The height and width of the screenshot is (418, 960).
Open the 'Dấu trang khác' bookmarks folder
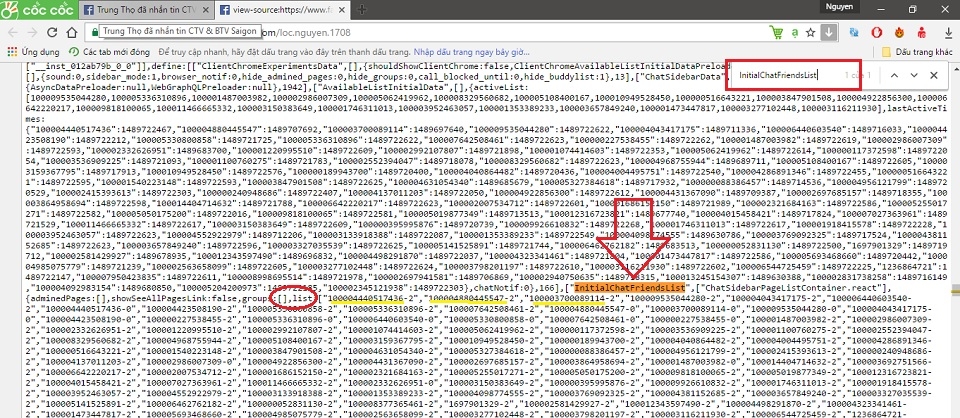click(917, 51)
